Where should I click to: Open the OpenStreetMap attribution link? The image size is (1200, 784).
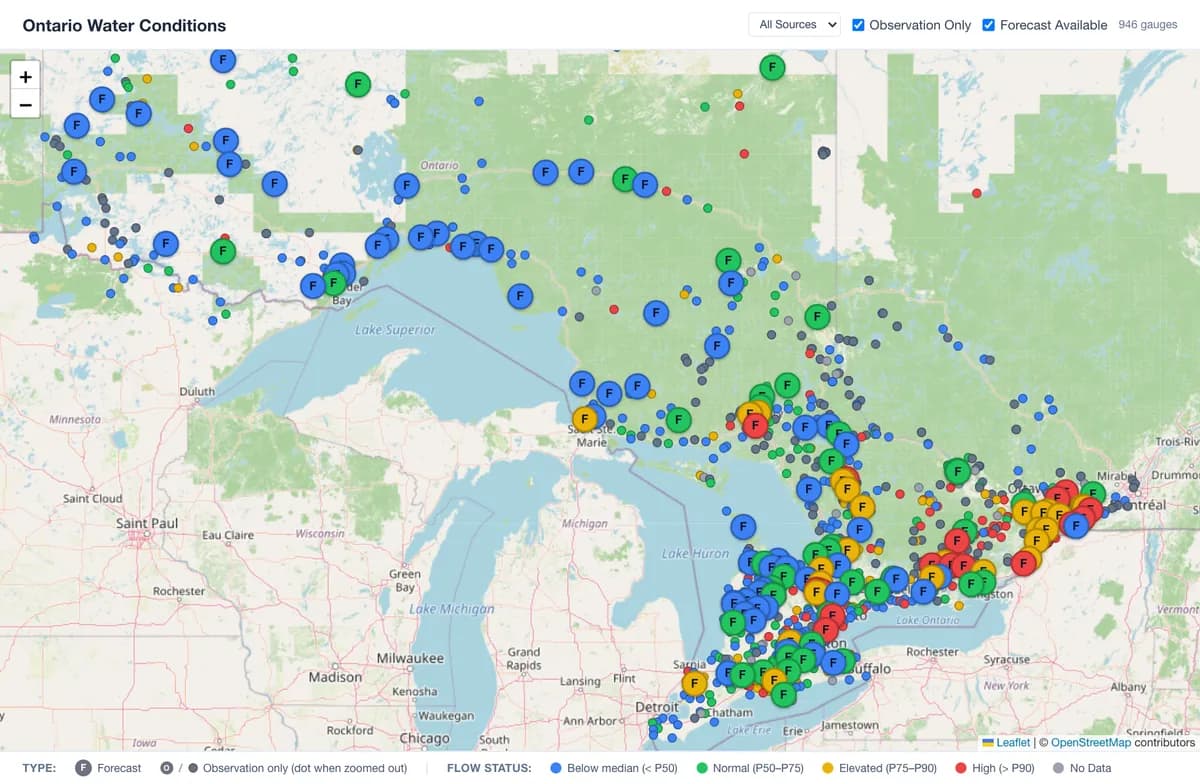[x=1091, y=743]
